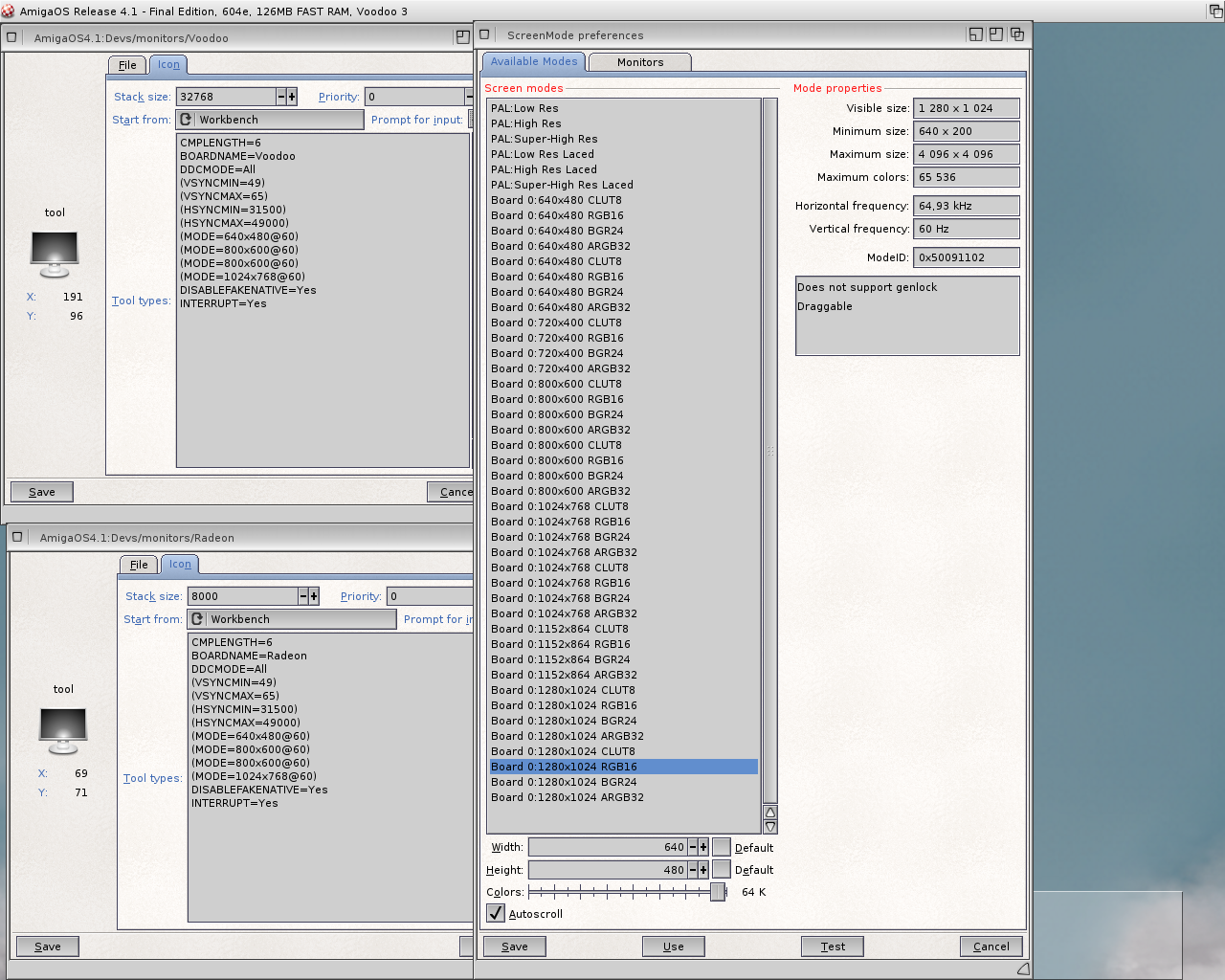The height and width of the screenshot is (980, 1225).
Task: Click the Radeon monitor tool icon image
Action: (63, 730)
